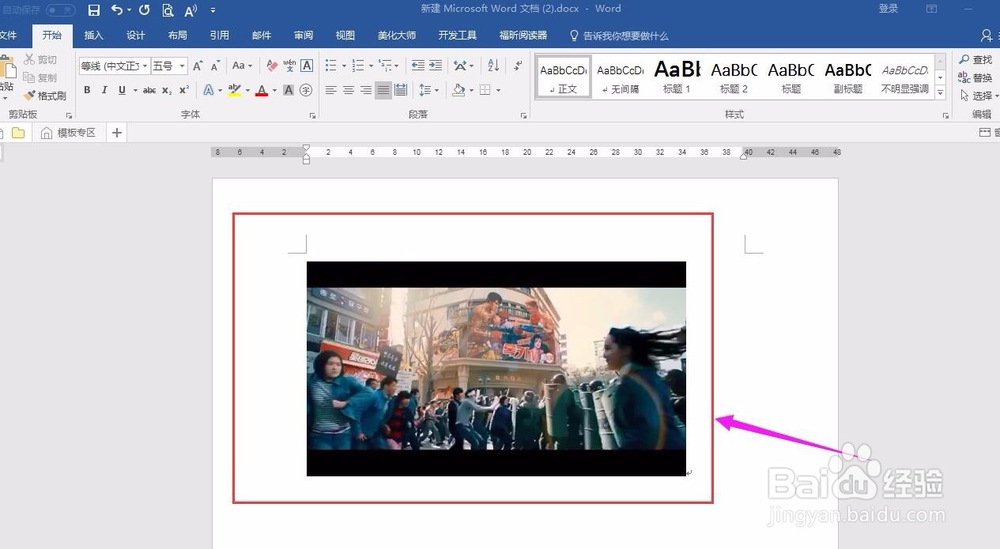Apply the 标题 1 style
This screenshot has width=1000, height=549.
pyautogui.click(x=677, y=77)
